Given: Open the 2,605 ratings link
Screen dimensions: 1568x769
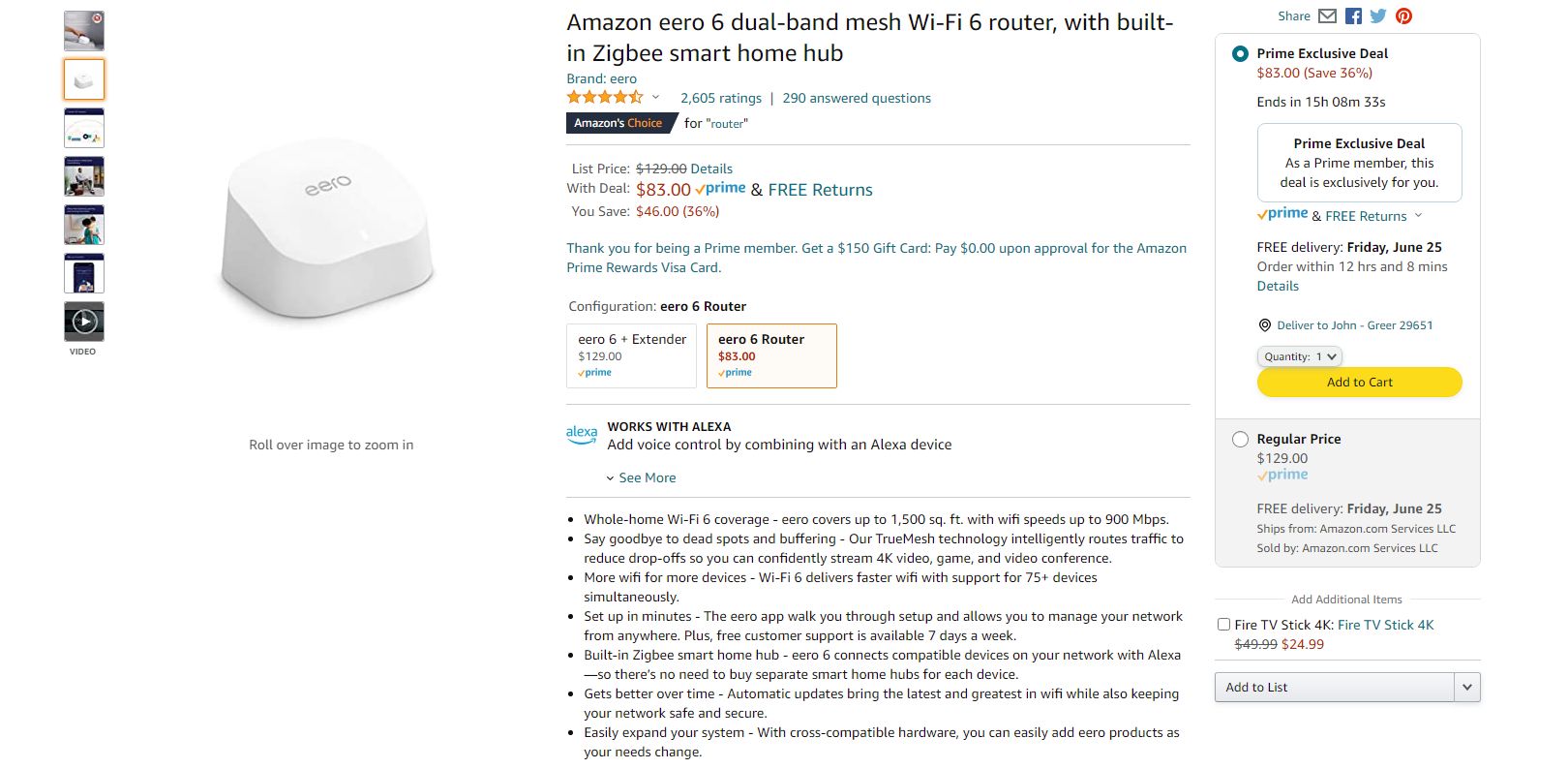Looking at the screenshot, I should [721, 98].
